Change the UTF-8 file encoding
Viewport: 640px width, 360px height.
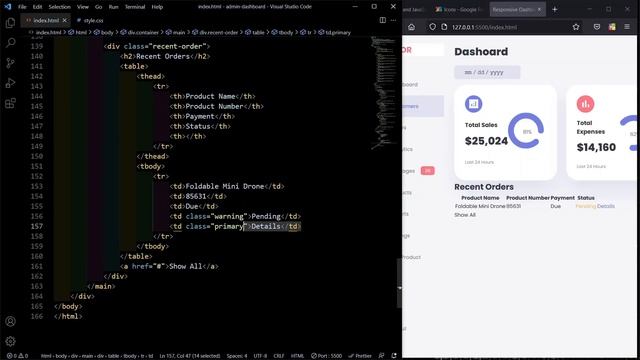[x=260, y=356]
